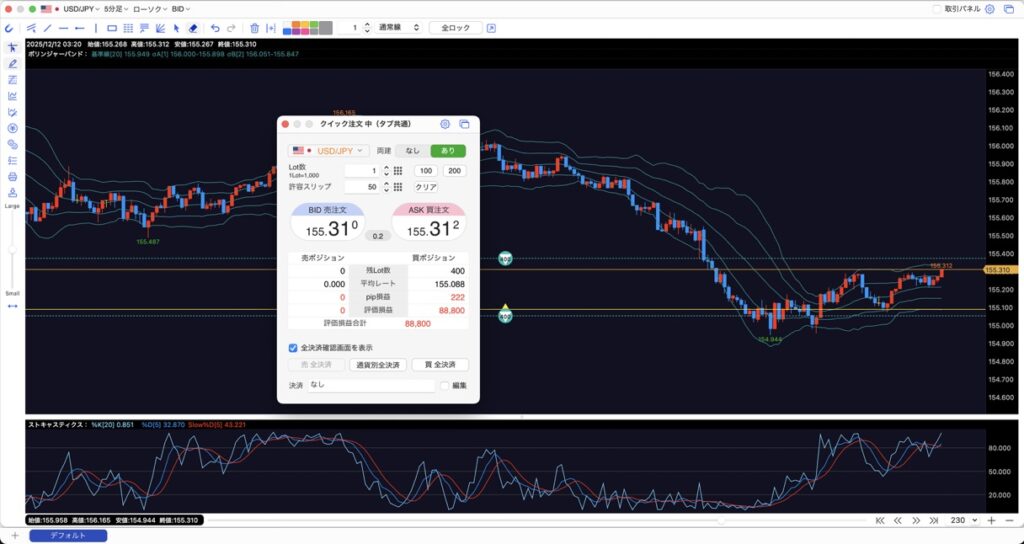
Task: Click the 決済 なし input field
Action: (370, 385)
